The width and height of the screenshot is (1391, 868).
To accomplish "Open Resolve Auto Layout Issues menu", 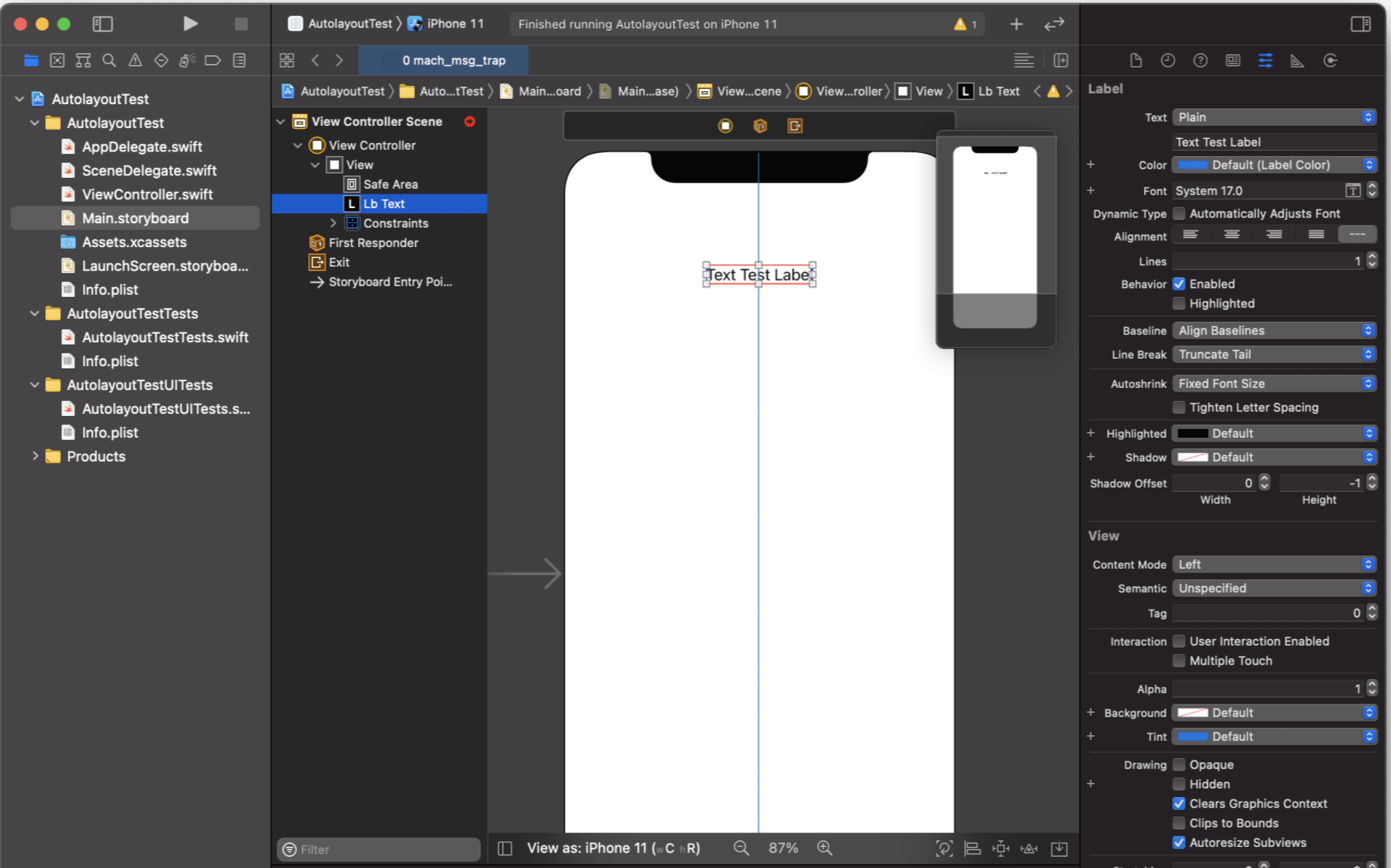I will (1029, 848).
